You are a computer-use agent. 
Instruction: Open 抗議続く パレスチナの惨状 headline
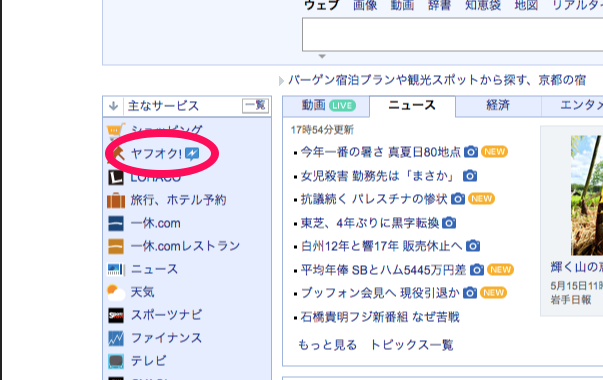(374, 199)
